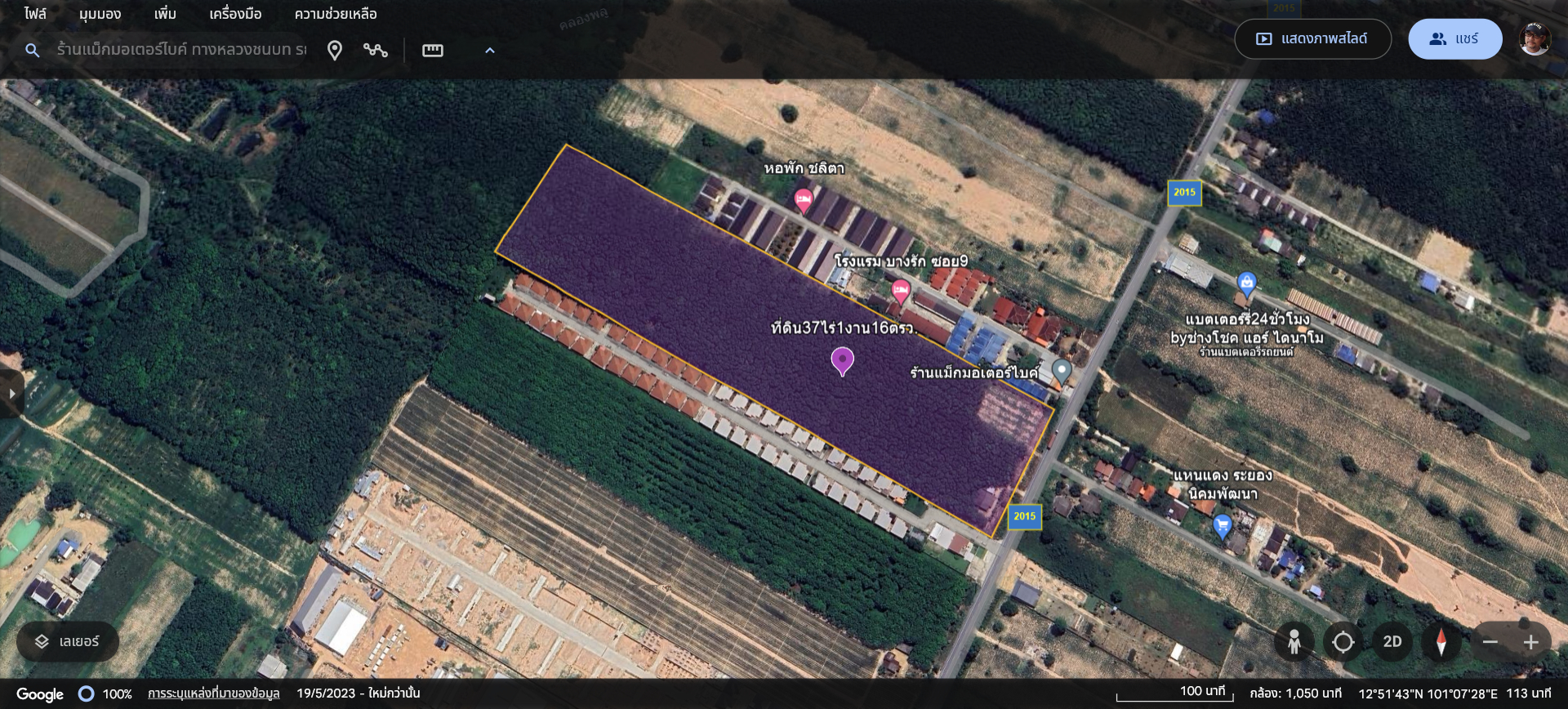
Task: Open the เครื่องมือ menu
Action: pos(235,14)
